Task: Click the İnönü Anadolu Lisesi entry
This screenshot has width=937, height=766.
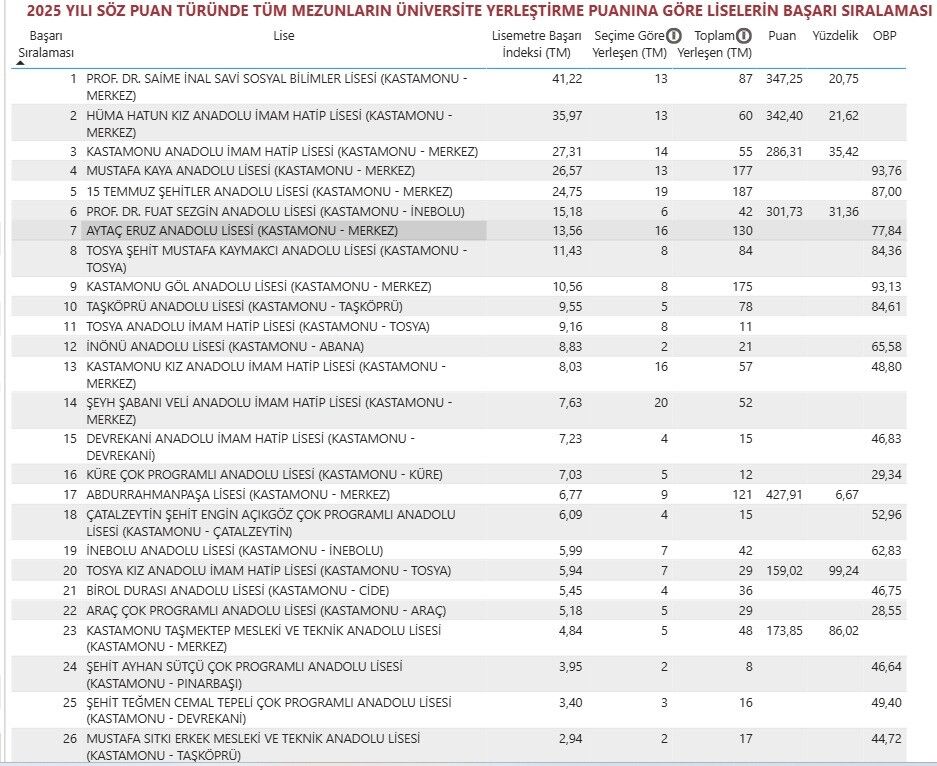Action: (225, 347)
